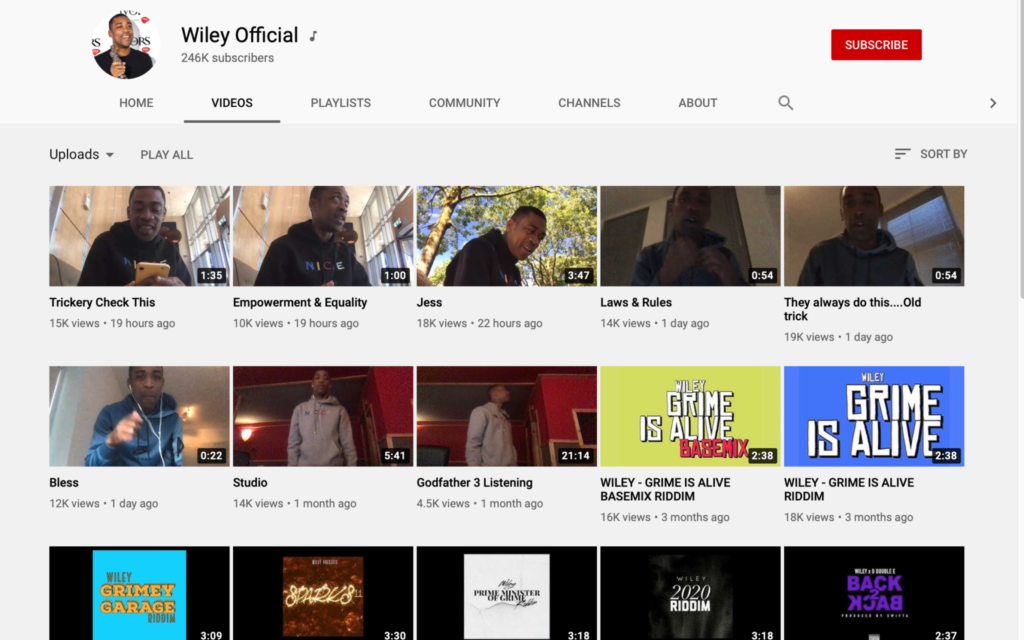Play the Bless video thumbnail
The width and height of the screenshot is (1024, 640).
(x=139, y=416)
